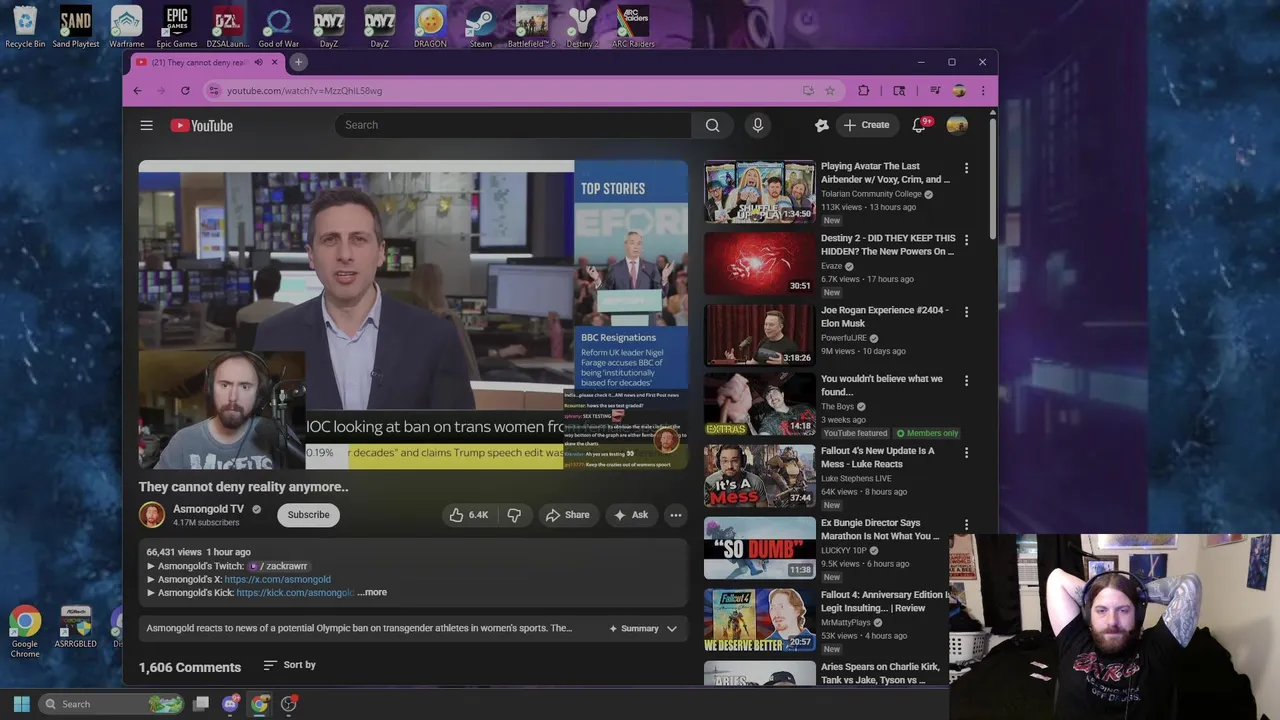Share the video
The width and height of the screenshot is (1280, 720).
pos(567,515)
